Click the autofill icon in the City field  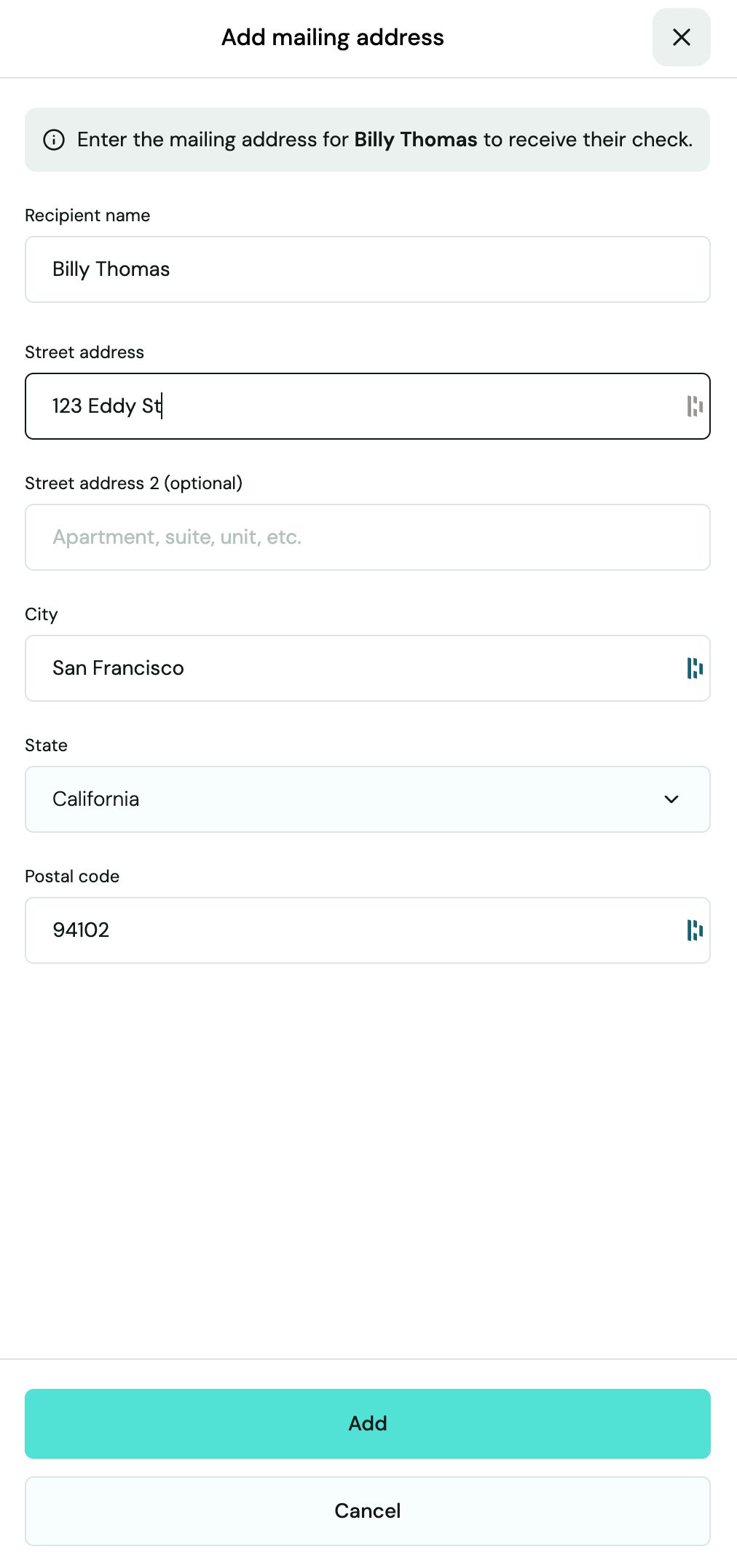695,668
